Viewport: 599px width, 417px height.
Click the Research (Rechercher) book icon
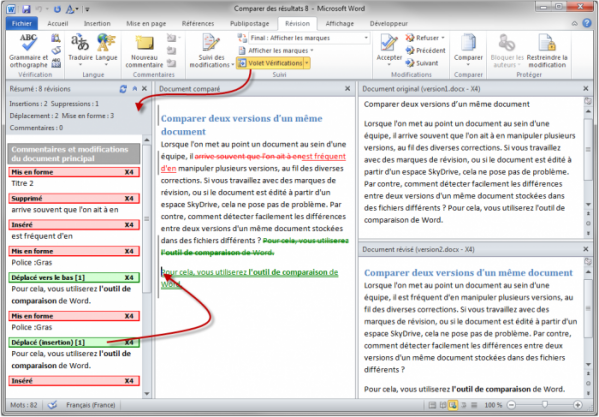[56, 38]
